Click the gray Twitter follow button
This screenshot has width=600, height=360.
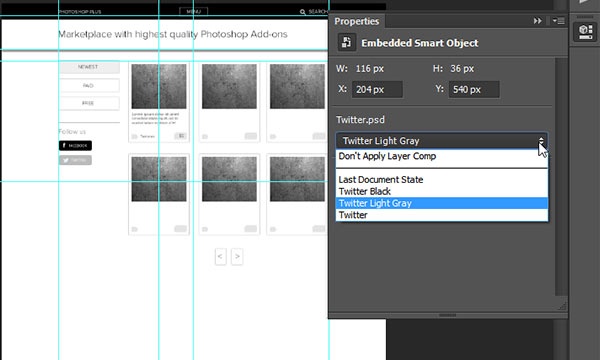[75, 160]
